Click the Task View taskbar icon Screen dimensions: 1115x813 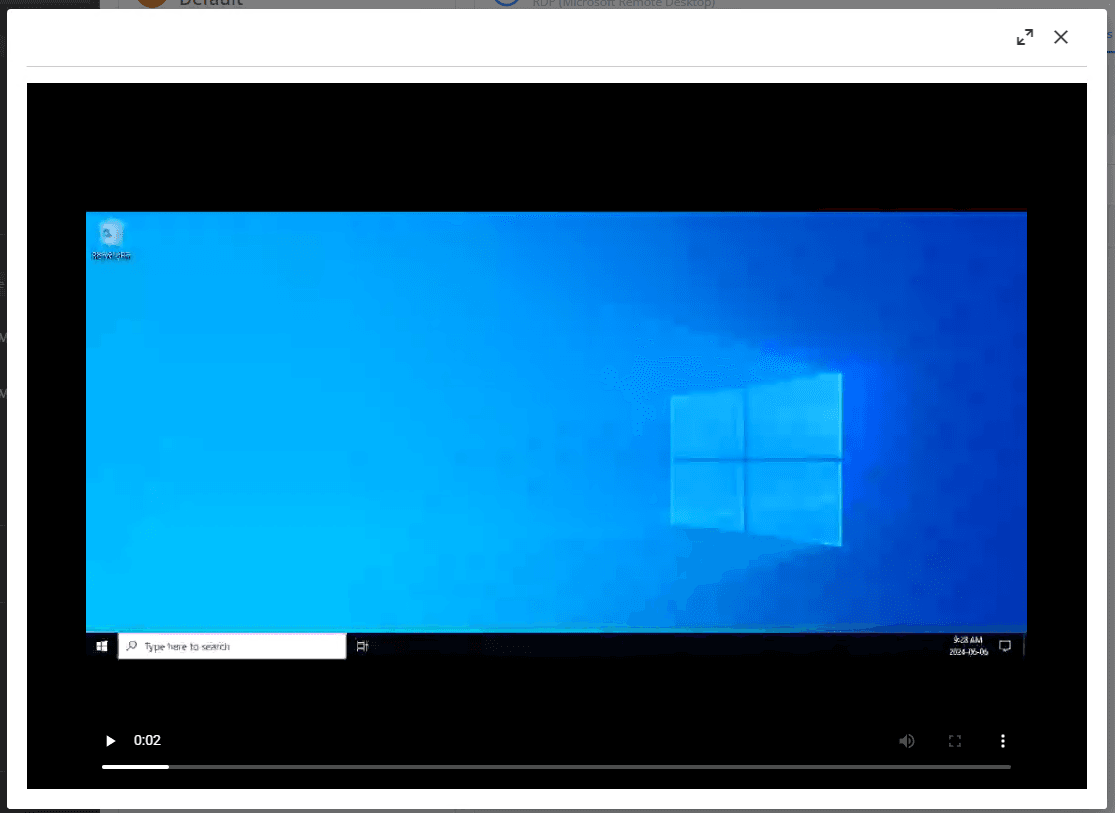362,647
